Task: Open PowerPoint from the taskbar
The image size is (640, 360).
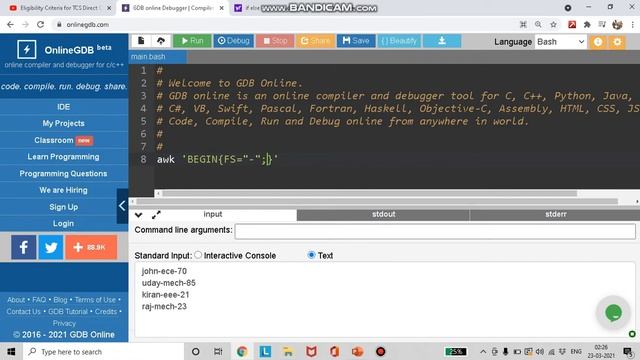Action: (358, 351)
